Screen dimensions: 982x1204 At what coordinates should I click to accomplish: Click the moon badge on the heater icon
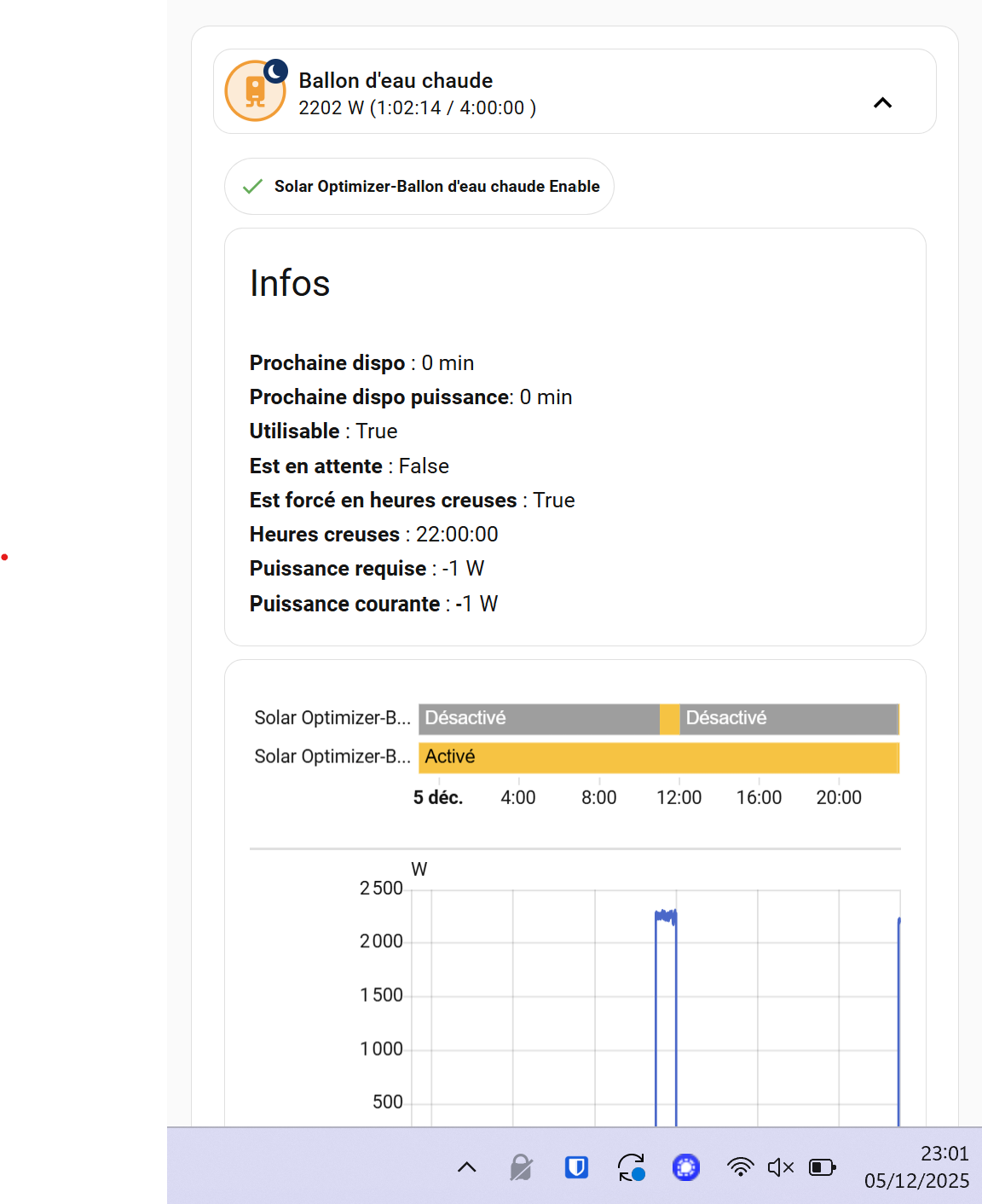(x=275, y=71)
